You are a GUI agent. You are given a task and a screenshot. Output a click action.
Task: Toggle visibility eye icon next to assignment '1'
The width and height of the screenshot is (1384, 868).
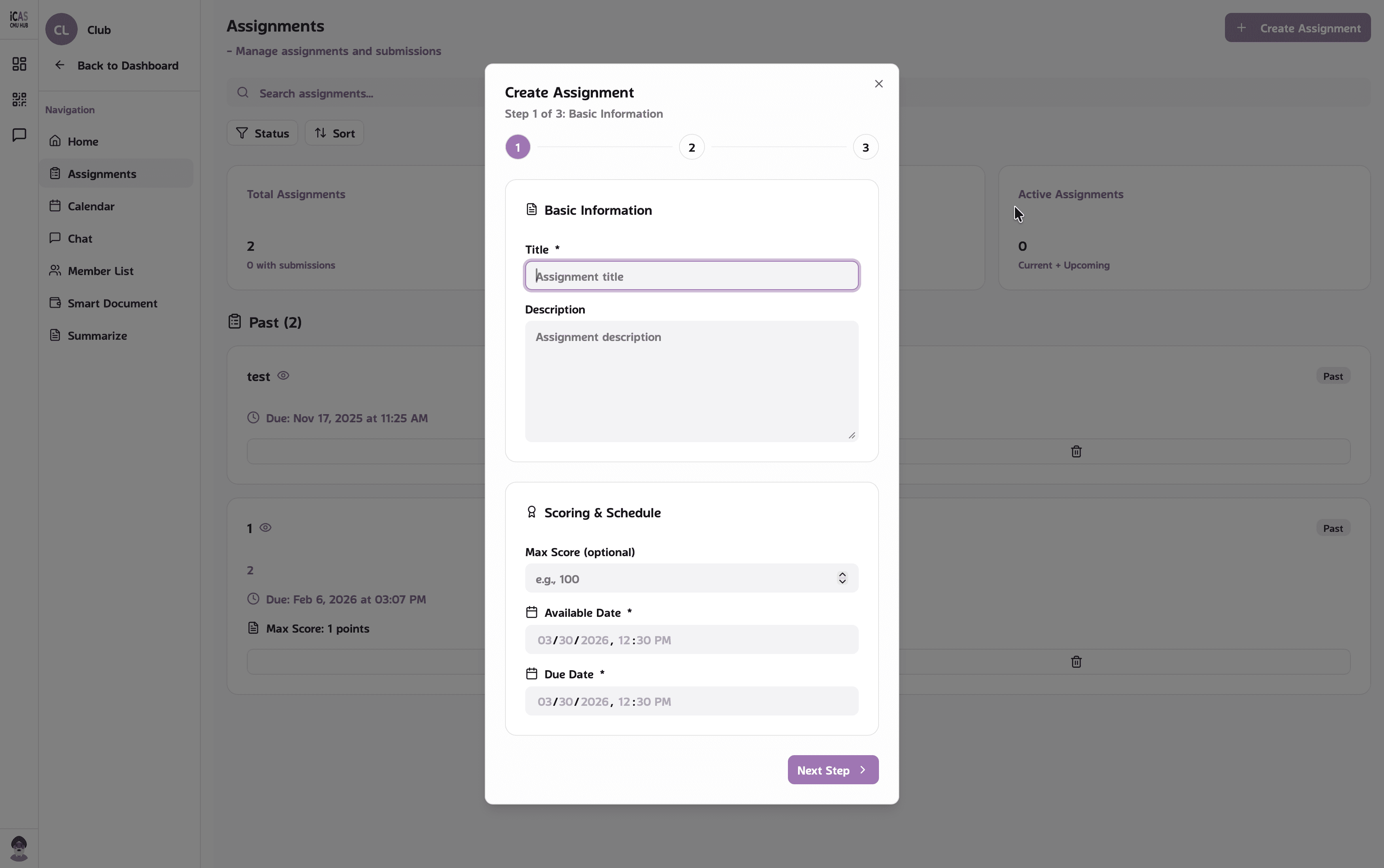[265, 527]
